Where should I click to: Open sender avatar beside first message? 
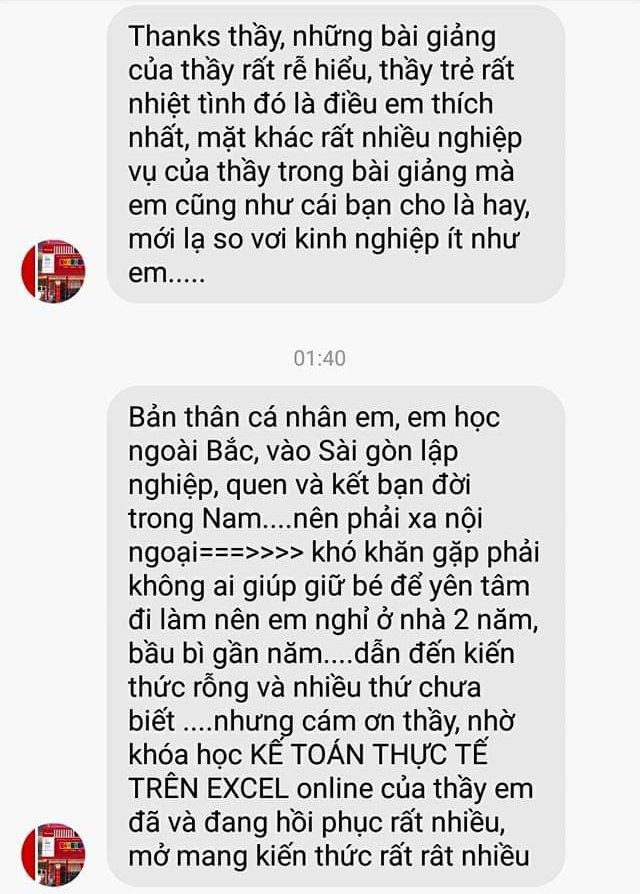(x=54, y=271)
